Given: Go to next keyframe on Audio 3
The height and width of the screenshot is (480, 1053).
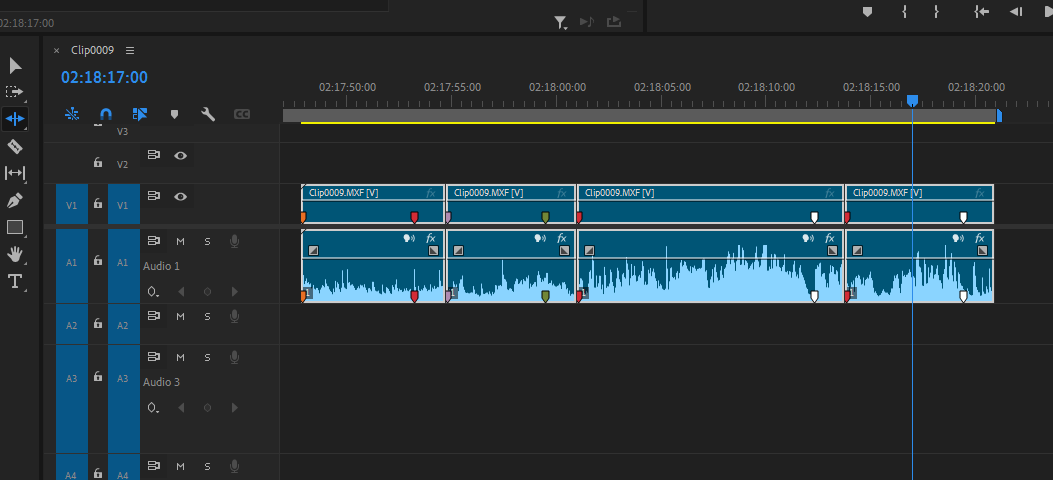Looking at the screenshot, I should coord(234,408).
